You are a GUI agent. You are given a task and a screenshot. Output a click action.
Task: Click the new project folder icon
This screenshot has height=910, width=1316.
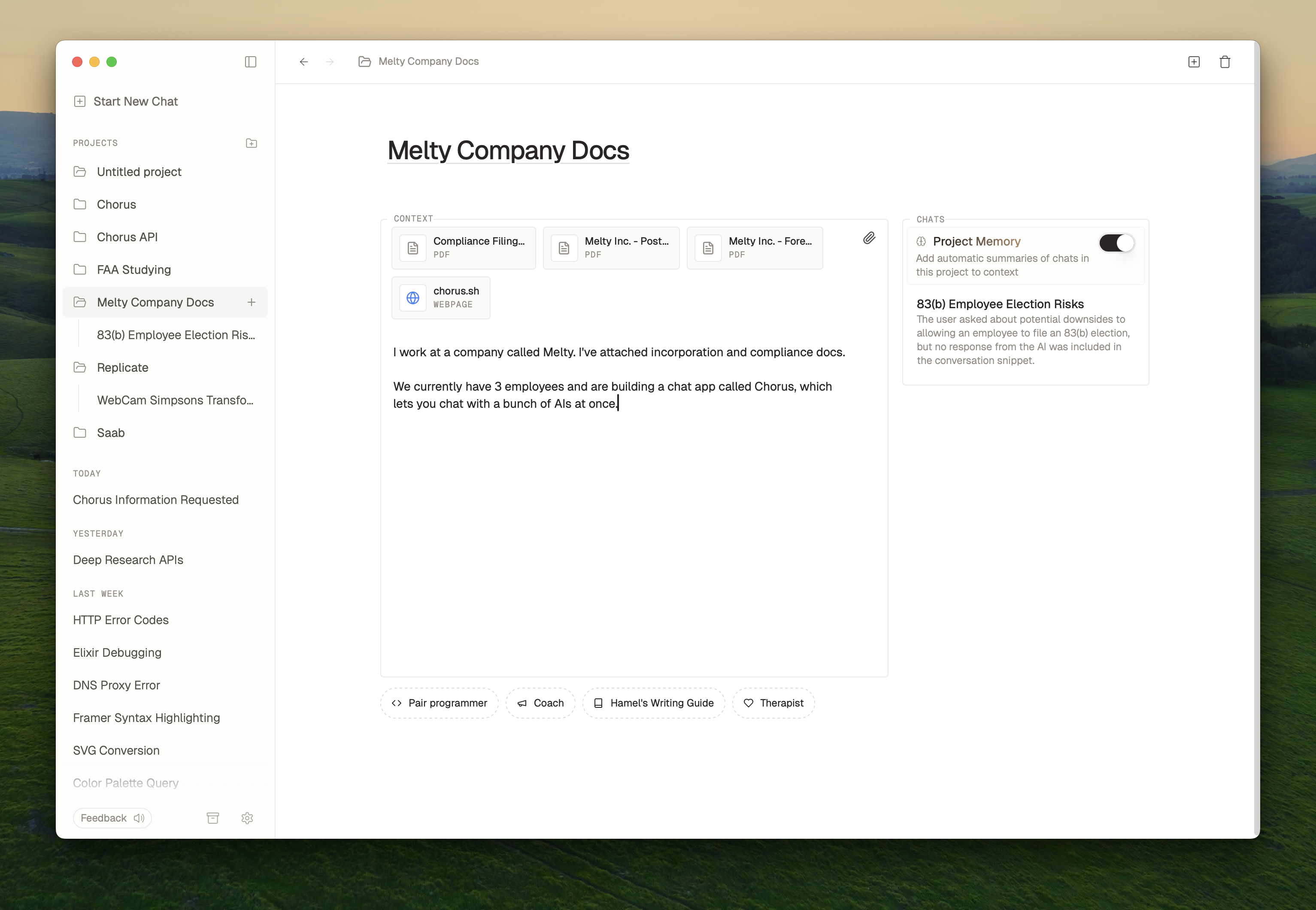coord(252,143)
